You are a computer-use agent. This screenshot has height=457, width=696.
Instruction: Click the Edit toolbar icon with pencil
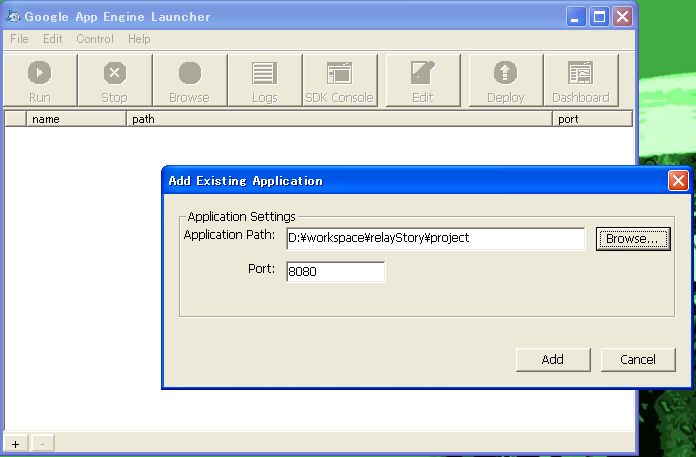coord(423,73)
